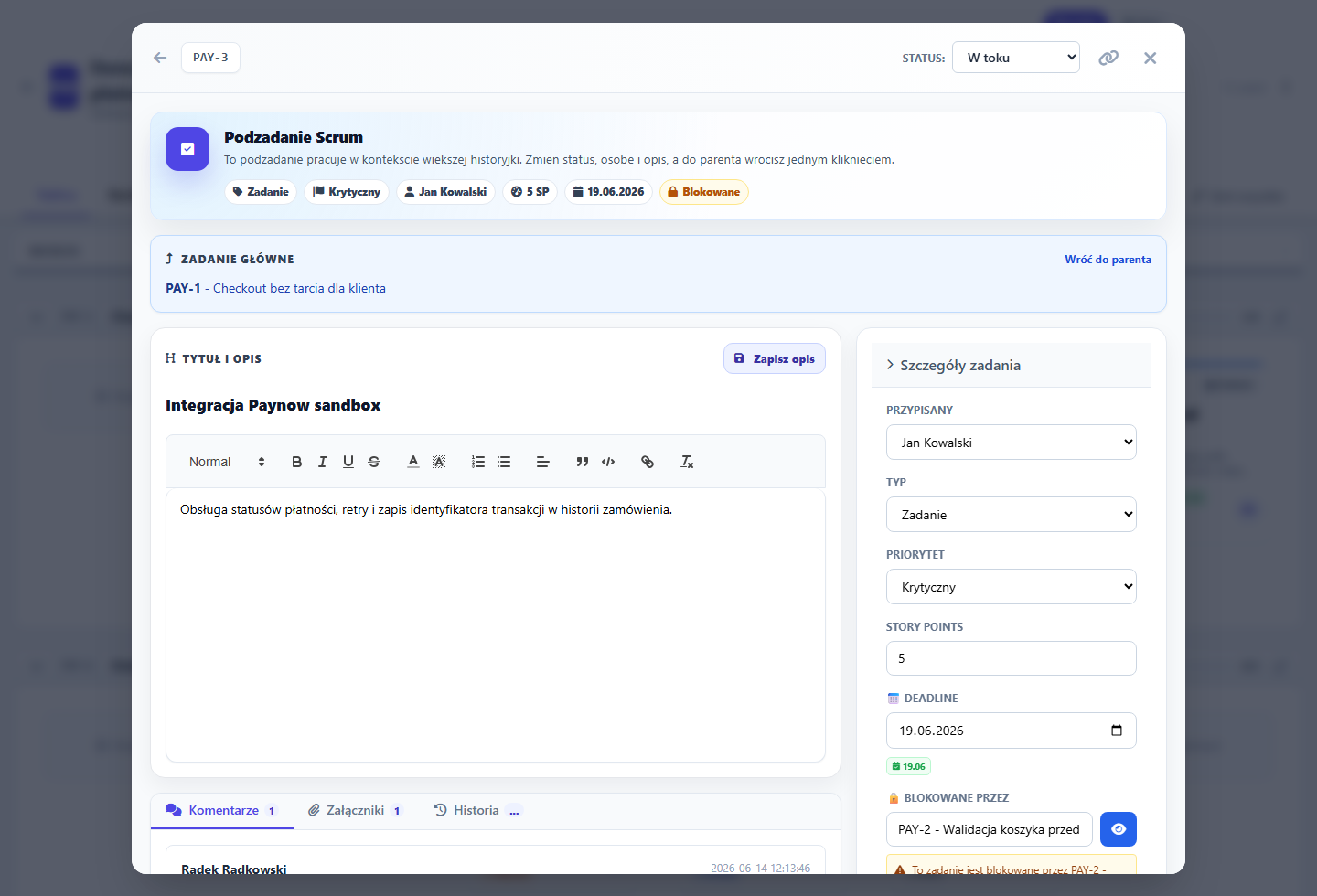This screenshot has width=1317, height=896.
Task: Collapse the Szczegóły zadania section
Action: [1011, 365]
